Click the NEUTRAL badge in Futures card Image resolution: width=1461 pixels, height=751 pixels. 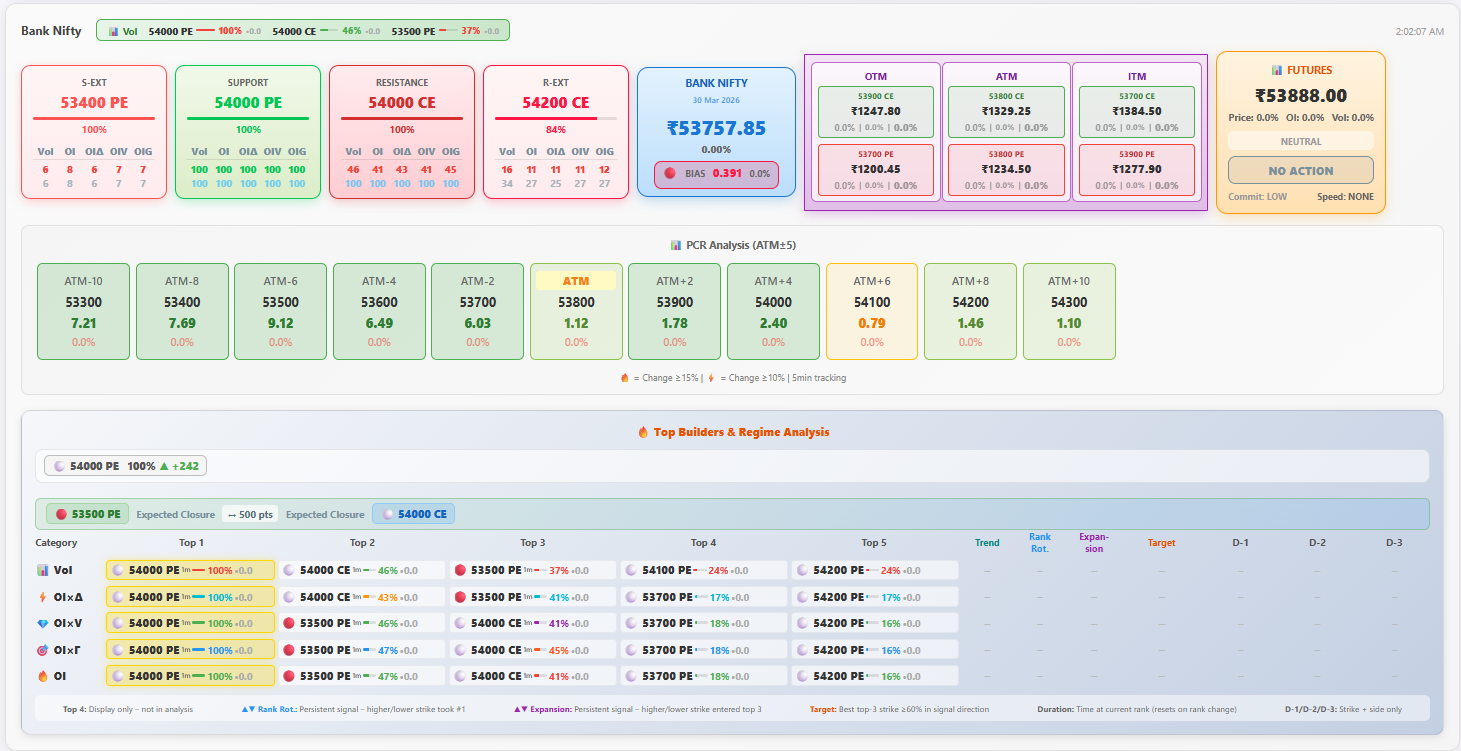tap(1300, 141)
